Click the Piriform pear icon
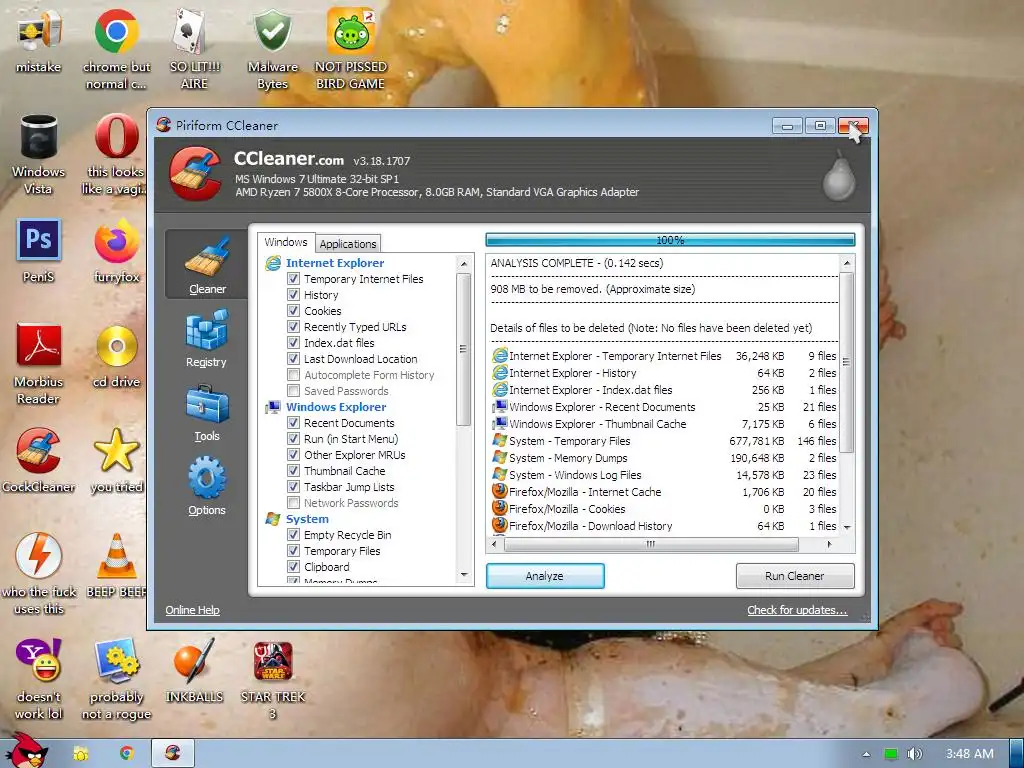 (839, 175)
